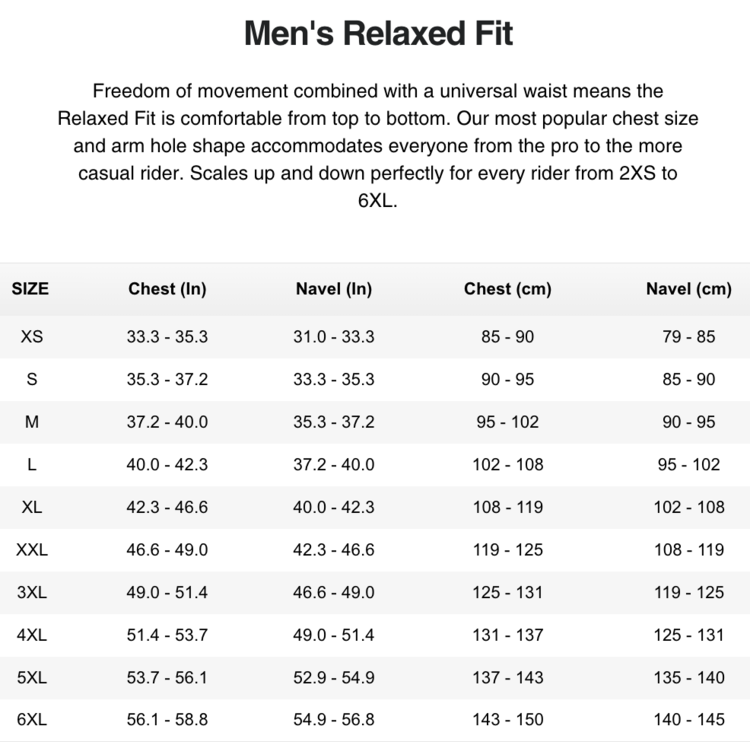Image resolution: width=750 pixels, height=742 pixels.
Task: Select the 3XL size row label
Action: click(x=32, y=592)
